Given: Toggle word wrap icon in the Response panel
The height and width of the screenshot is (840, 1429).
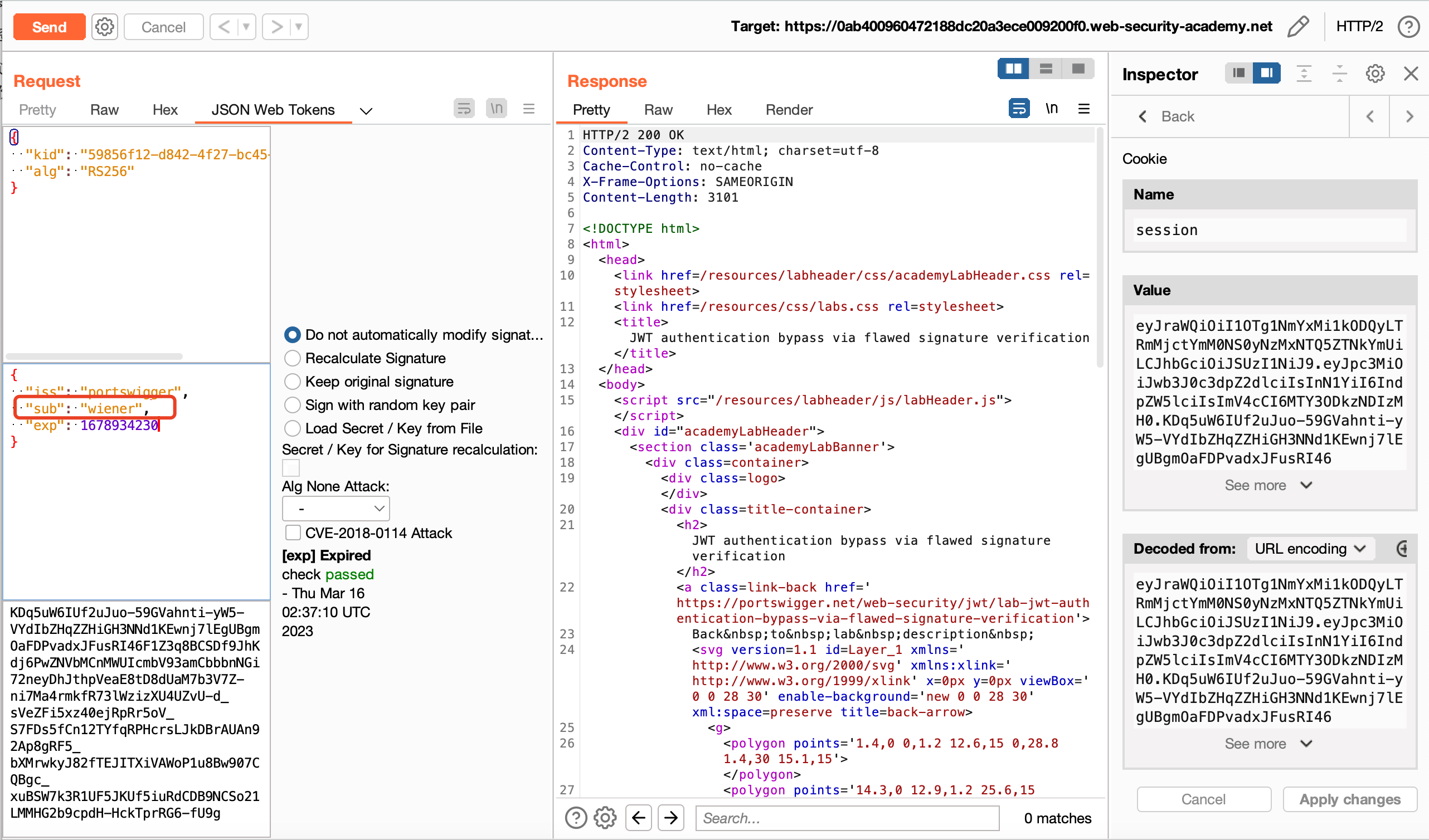Looking at the screenshot, I should tap(1018, 108).
